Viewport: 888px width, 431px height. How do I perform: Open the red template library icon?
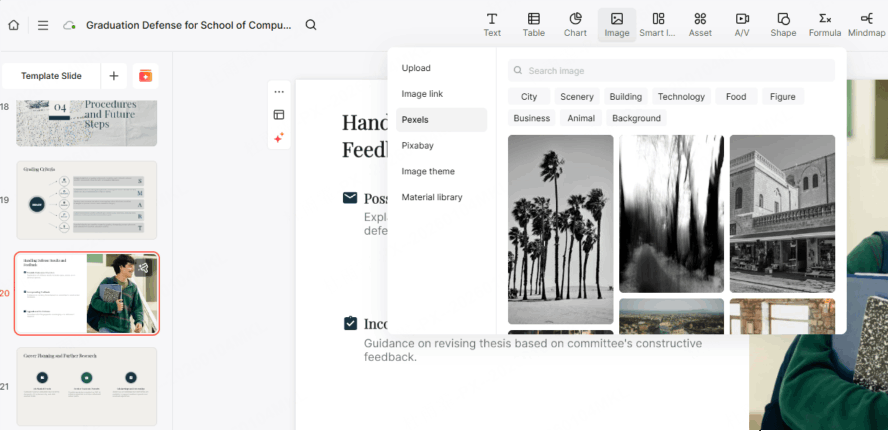click(x=146, y=76)
